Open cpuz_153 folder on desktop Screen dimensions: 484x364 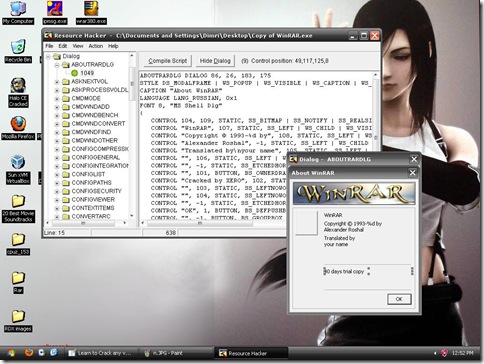tap(18, 244)
